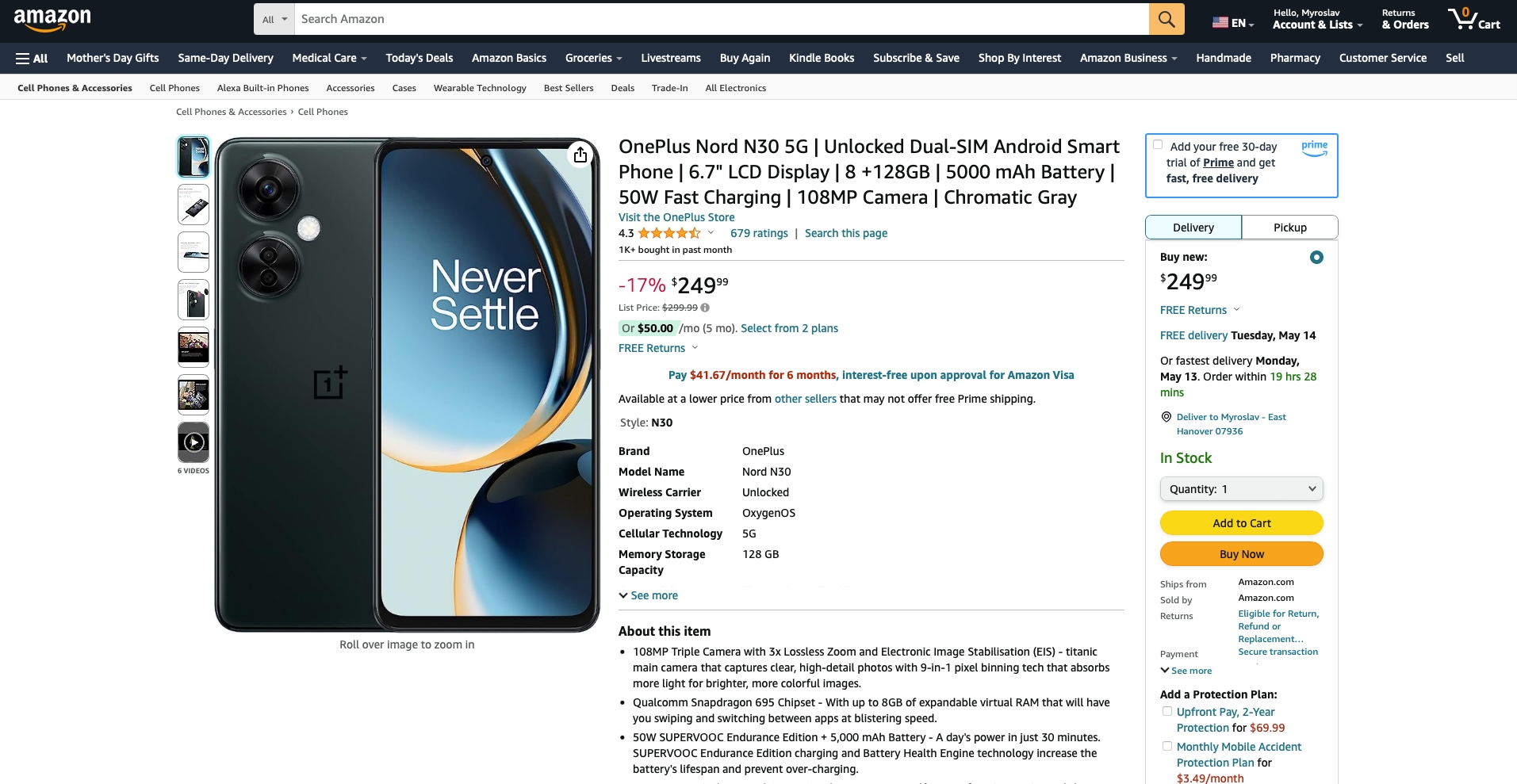Image resolution: width=1517 pixels, height=784 pixels.
Task: Click the Add to Cart button
Action: (1242, 523)
